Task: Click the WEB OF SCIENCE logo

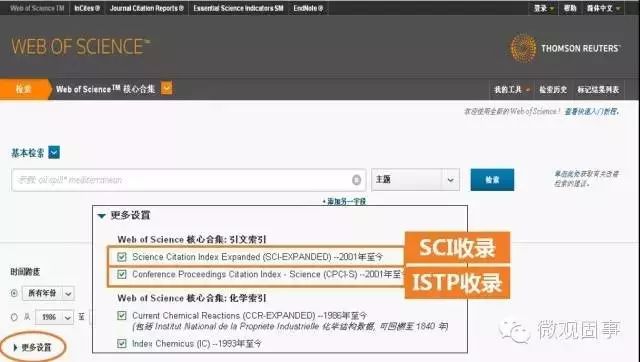Action: 81,47
